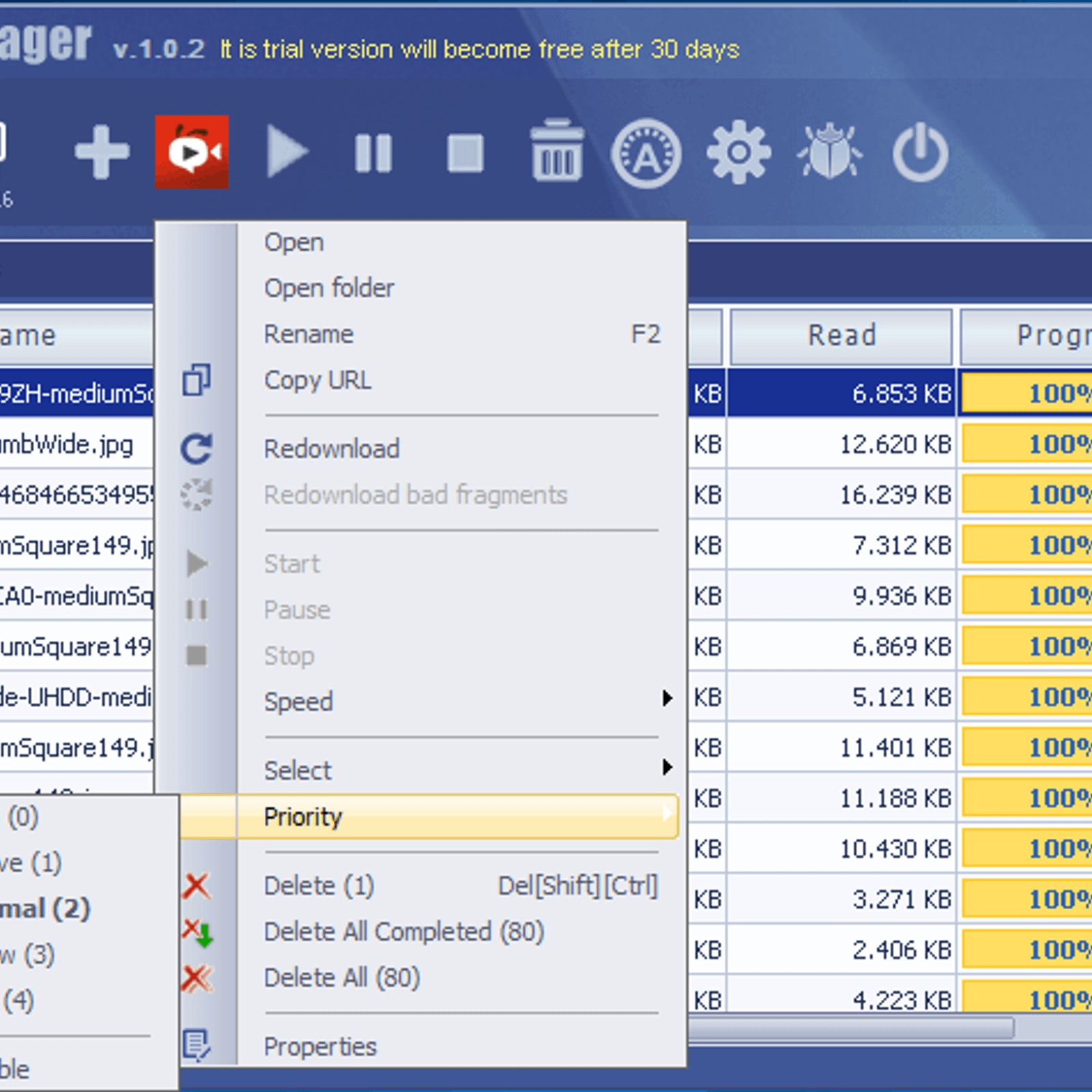1092x1092 pixels.
Task: Click the Copy URL duplicate-pages icon
Action: [x=197, y=380]
